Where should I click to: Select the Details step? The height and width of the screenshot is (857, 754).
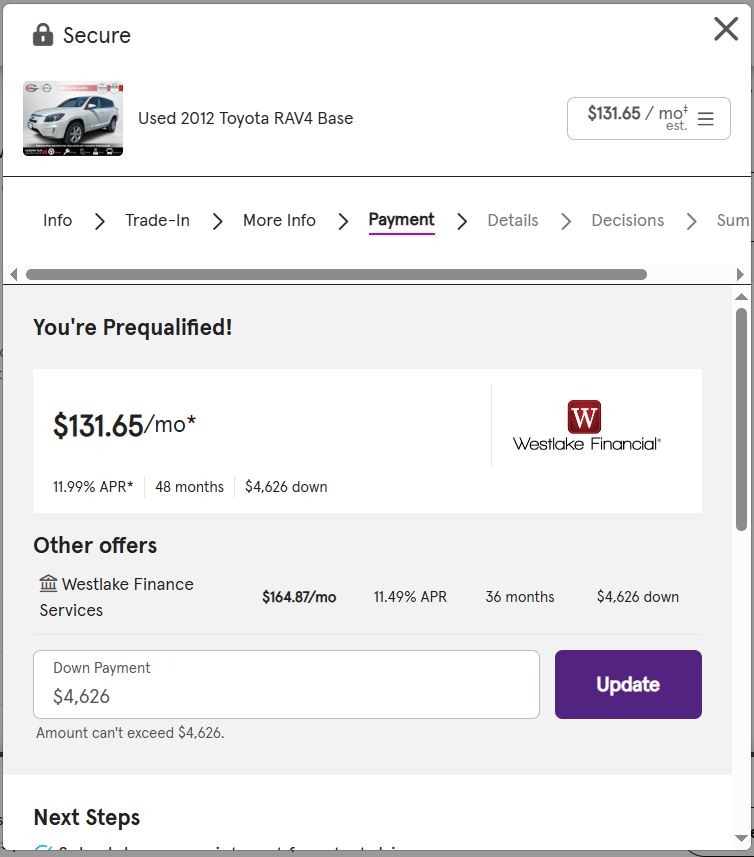[512, 220]
